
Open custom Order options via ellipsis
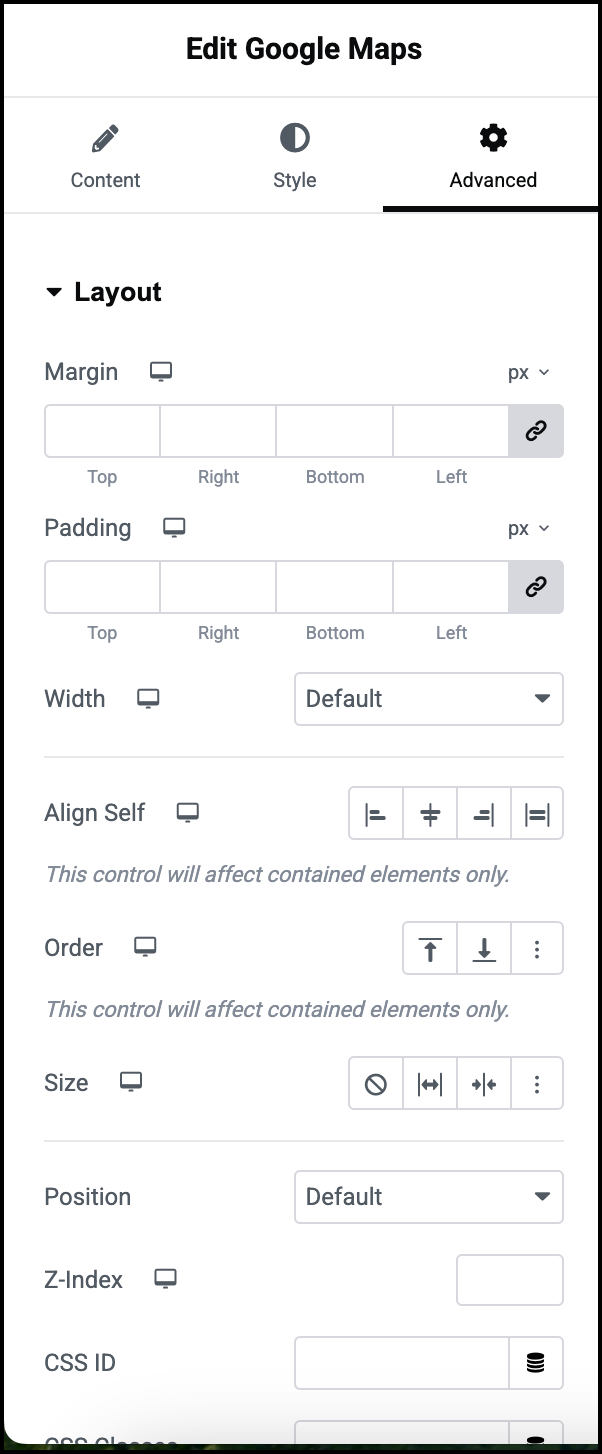click(x=537, y=948)
